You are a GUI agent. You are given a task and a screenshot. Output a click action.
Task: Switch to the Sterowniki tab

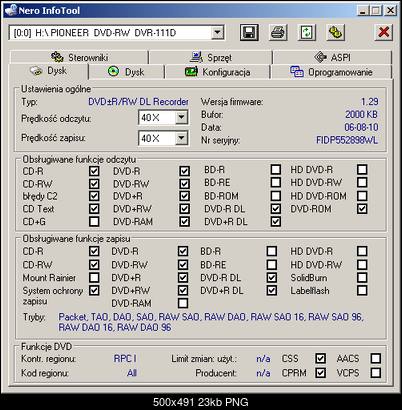tap(79, 57)
